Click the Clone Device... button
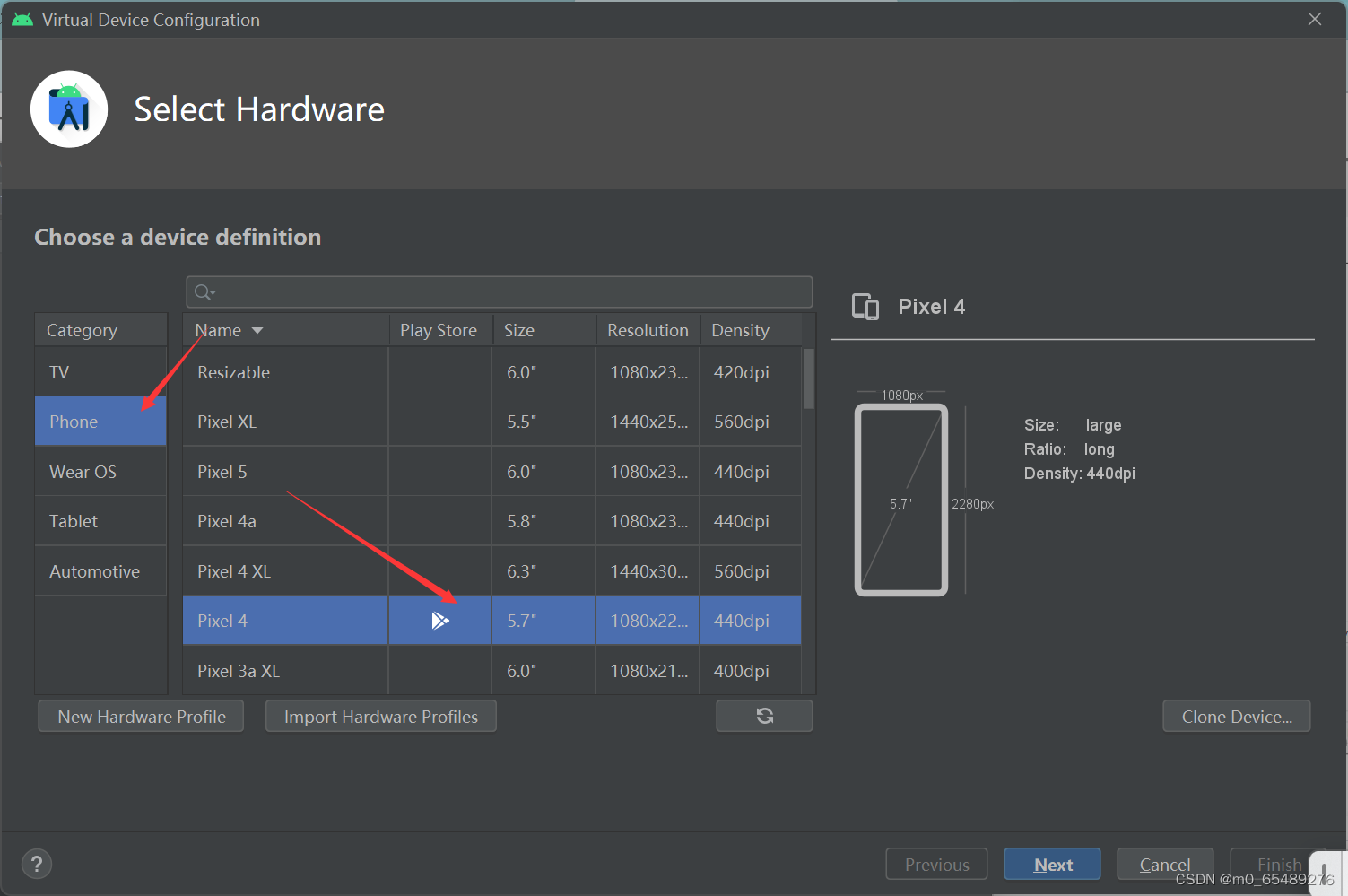 [1237, 717]
